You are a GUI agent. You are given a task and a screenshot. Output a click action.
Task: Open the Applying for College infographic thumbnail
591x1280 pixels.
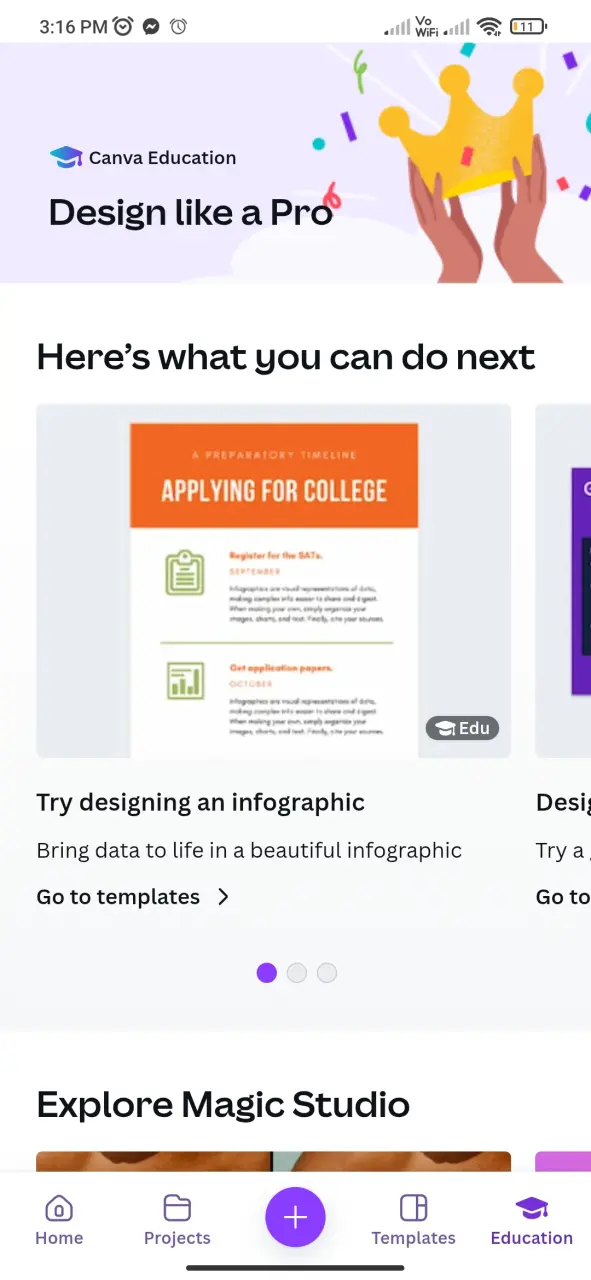pos(274,581)
